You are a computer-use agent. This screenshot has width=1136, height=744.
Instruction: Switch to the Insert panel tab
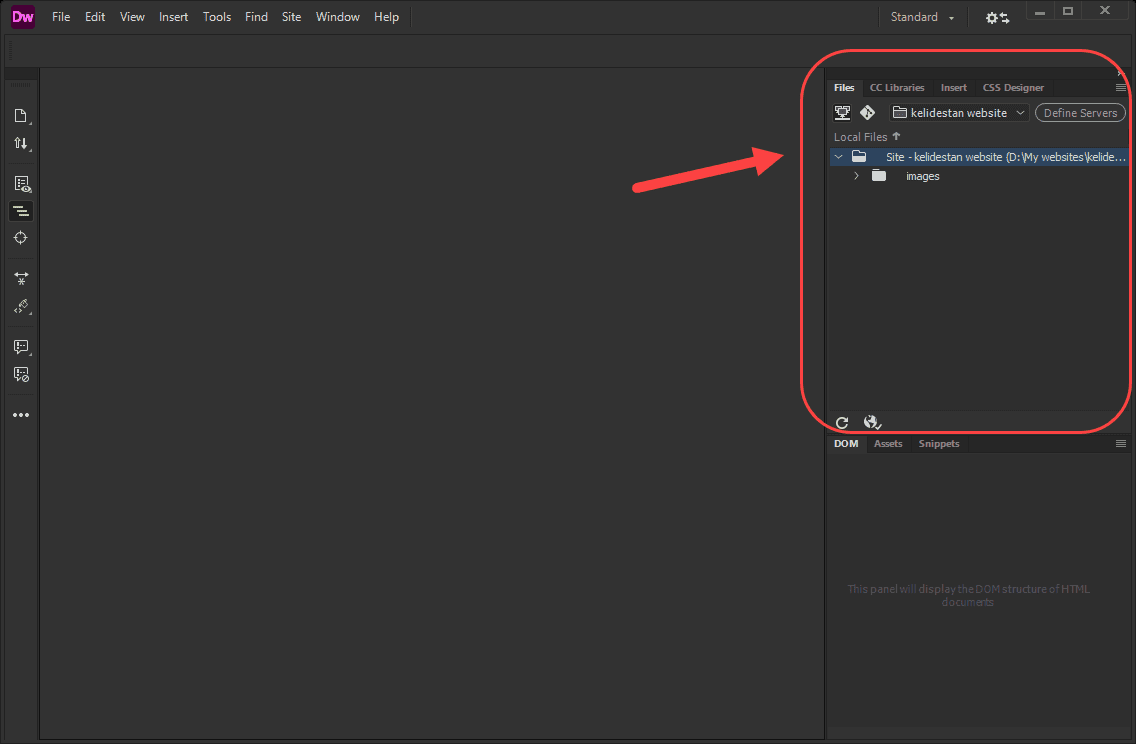953,88
